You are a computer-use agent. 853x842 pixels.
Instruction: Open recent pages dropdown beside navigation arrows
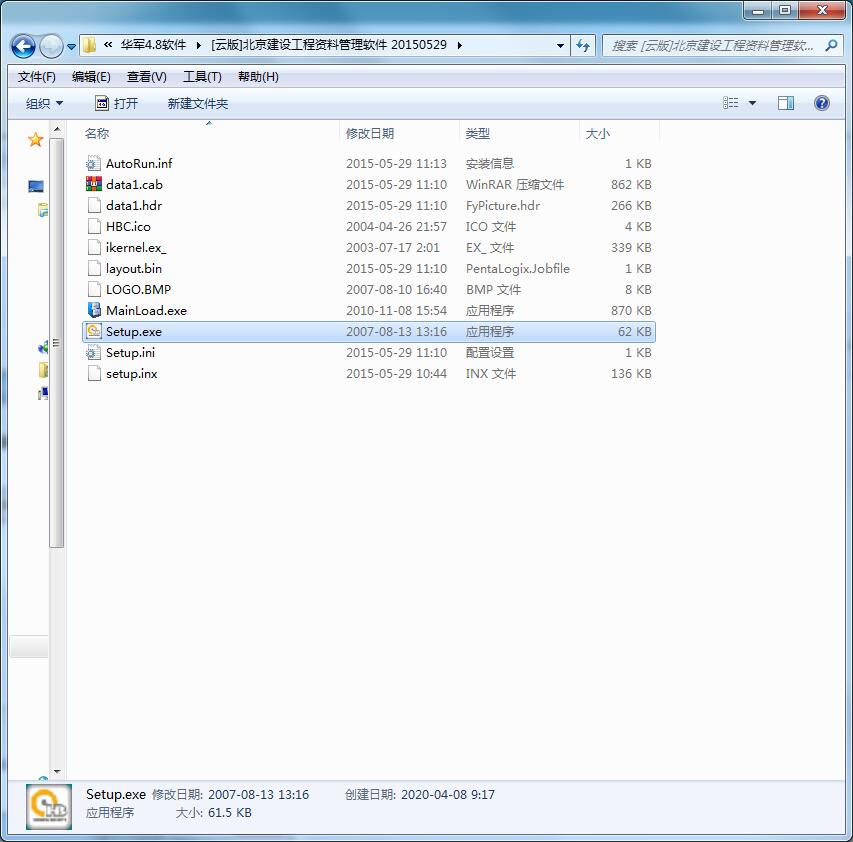click(x=71, y=47)
